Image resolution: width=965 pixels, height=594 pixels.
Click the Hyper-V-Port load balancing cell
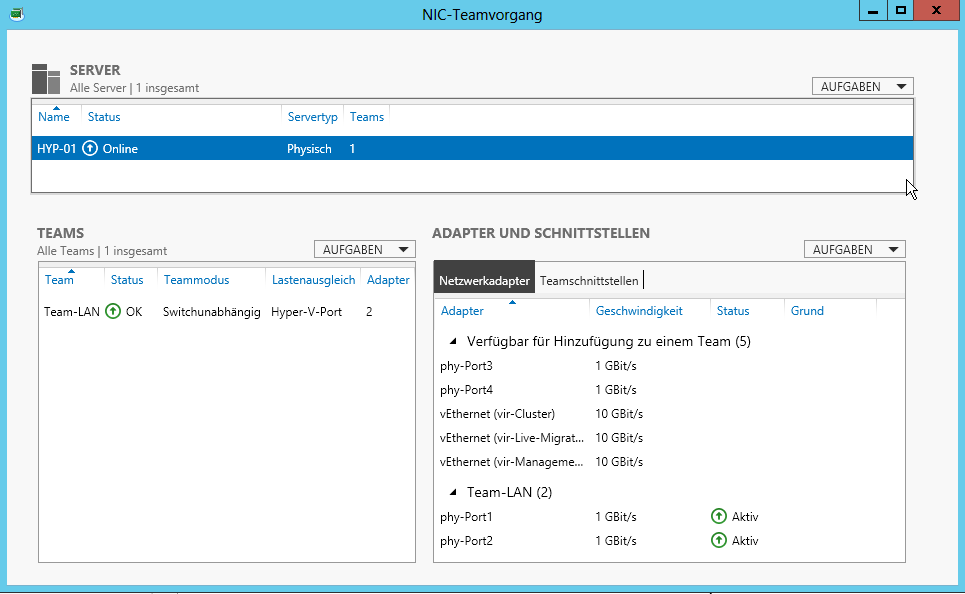tap(306, 312)
